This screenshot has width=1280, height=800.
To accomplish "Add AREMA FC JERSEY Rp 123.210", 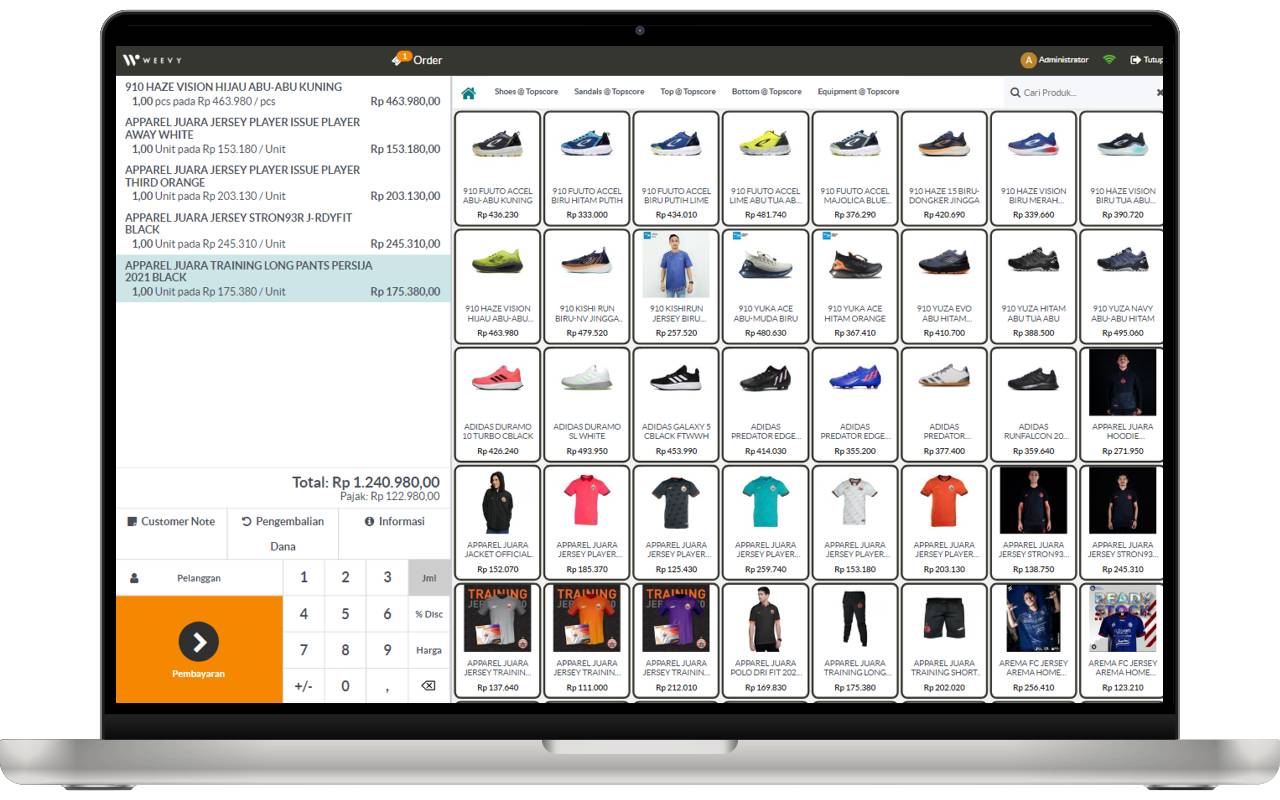I will click(1122, 640).
